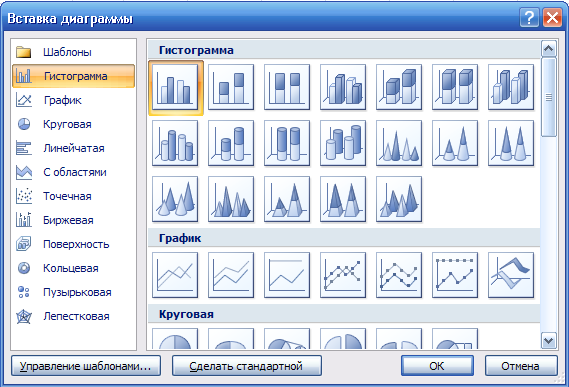Open the Линейчатая chart category
The width and height of the screenshot is (569, 387).
click(73, 148)
